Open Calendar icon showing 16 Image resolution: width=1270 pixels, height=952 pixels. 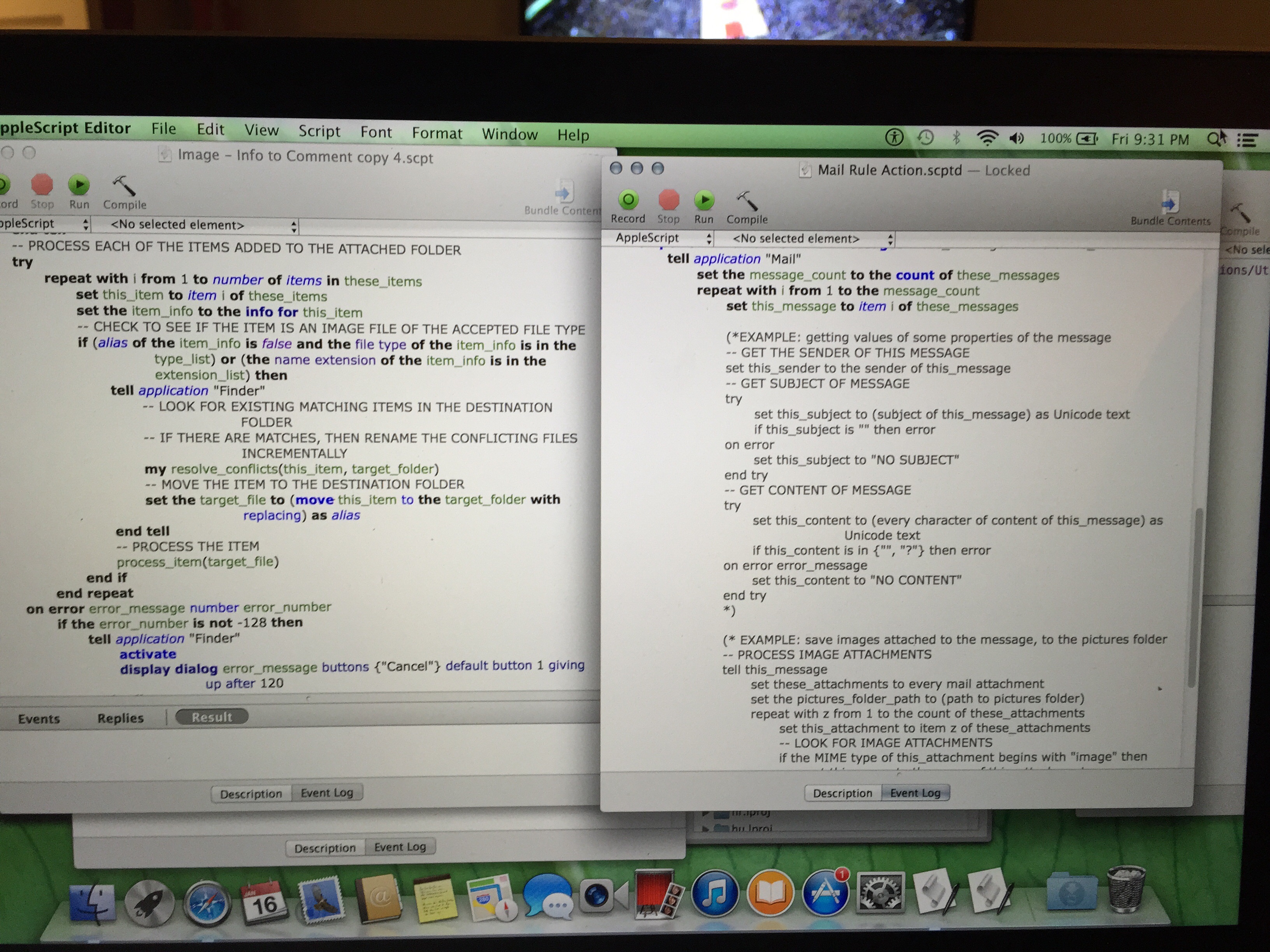coord(264,903)
